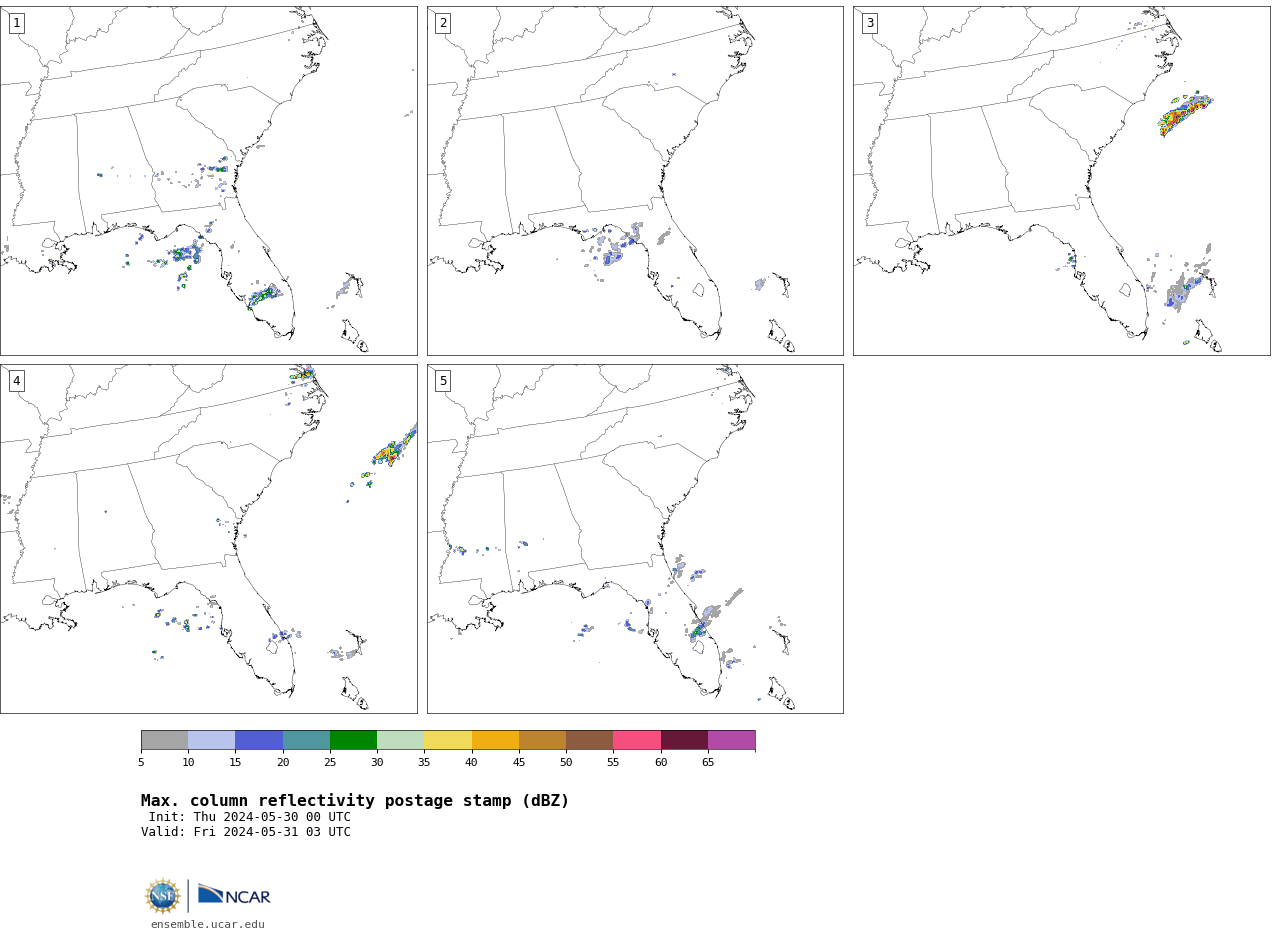Open ensemble member 2 map panel
The width and height of the screenshot is (1280, 936).
[635, 181]
